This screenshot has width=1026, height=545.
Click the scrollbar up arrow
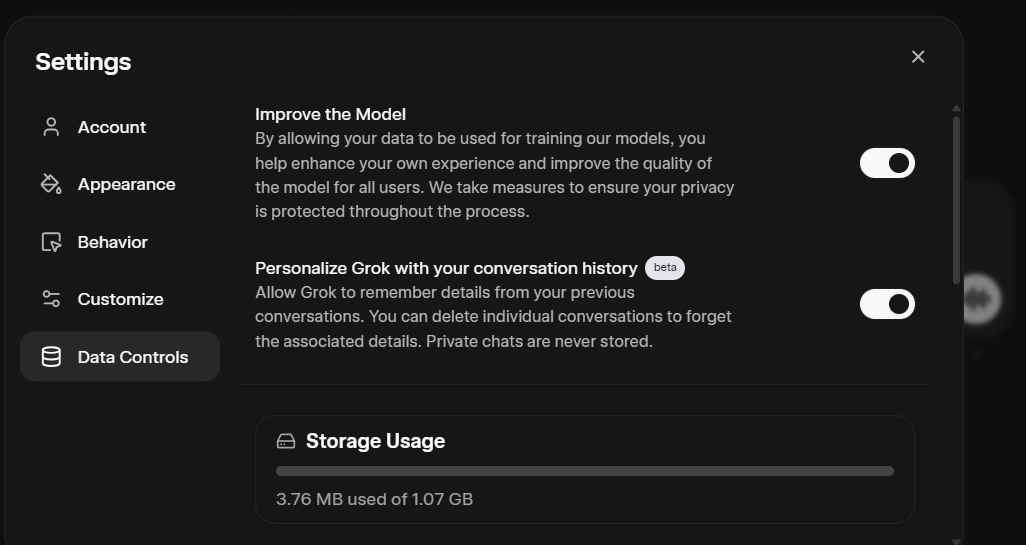tap(956, 108)
